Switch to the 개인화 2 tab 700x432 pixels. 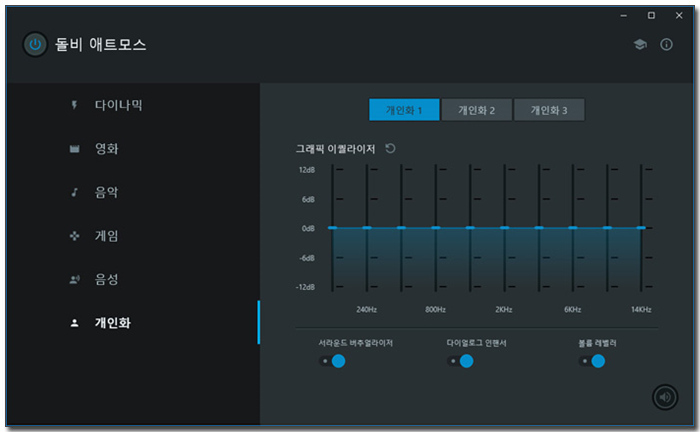[x=476, y=110]
